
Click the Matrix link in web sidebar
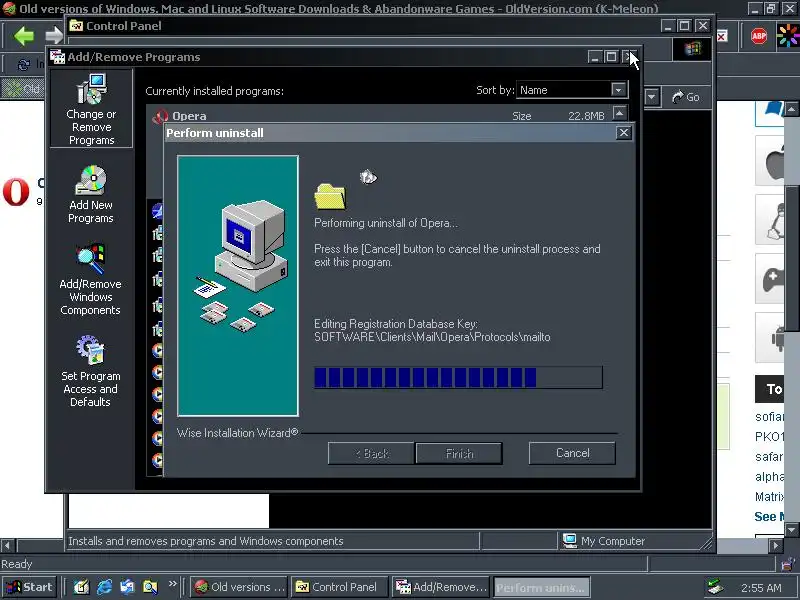coord(769,496)
